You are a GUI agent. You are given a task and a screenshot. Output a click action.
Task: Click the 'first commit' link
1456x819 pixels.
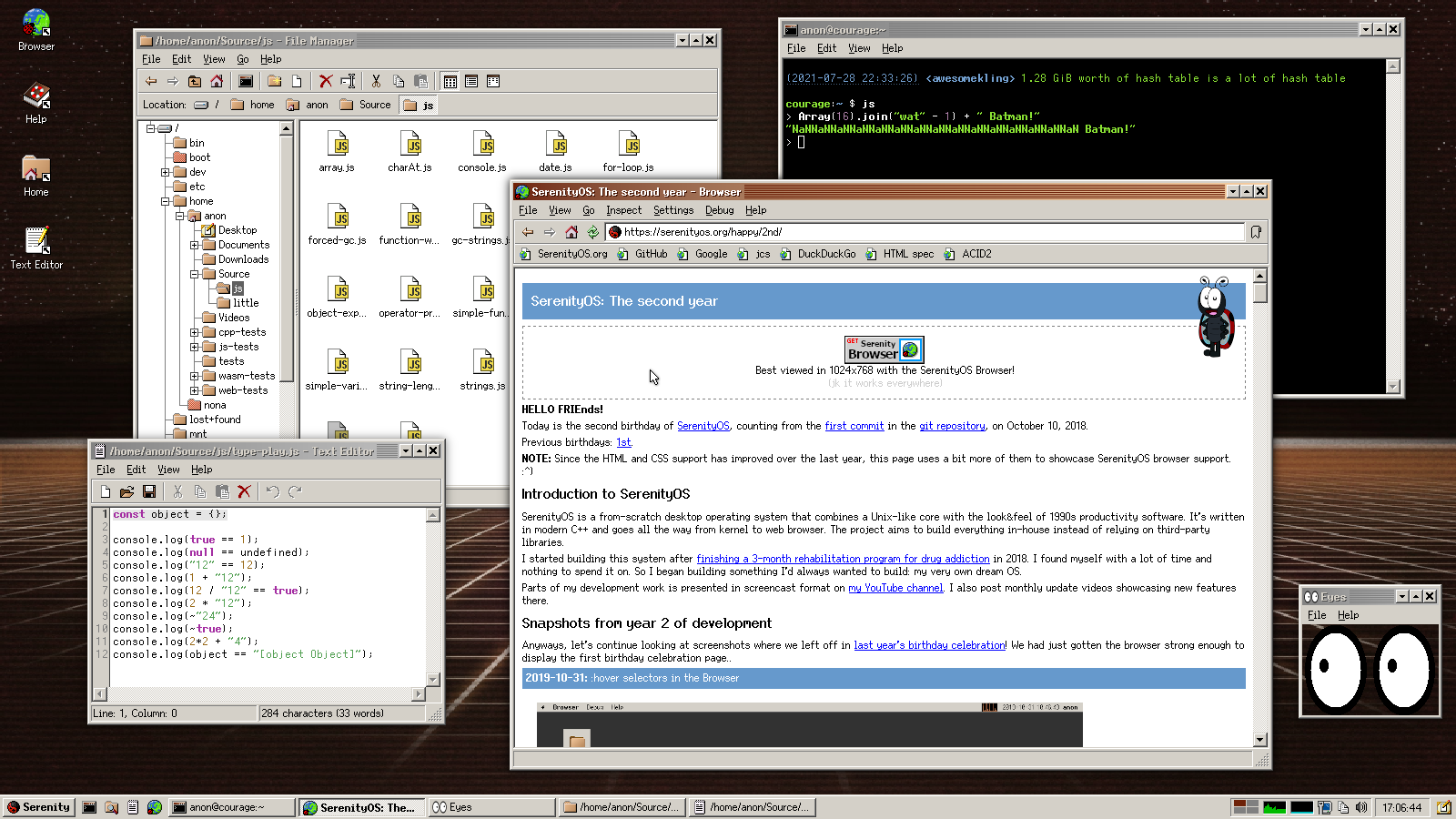[854, 426]
